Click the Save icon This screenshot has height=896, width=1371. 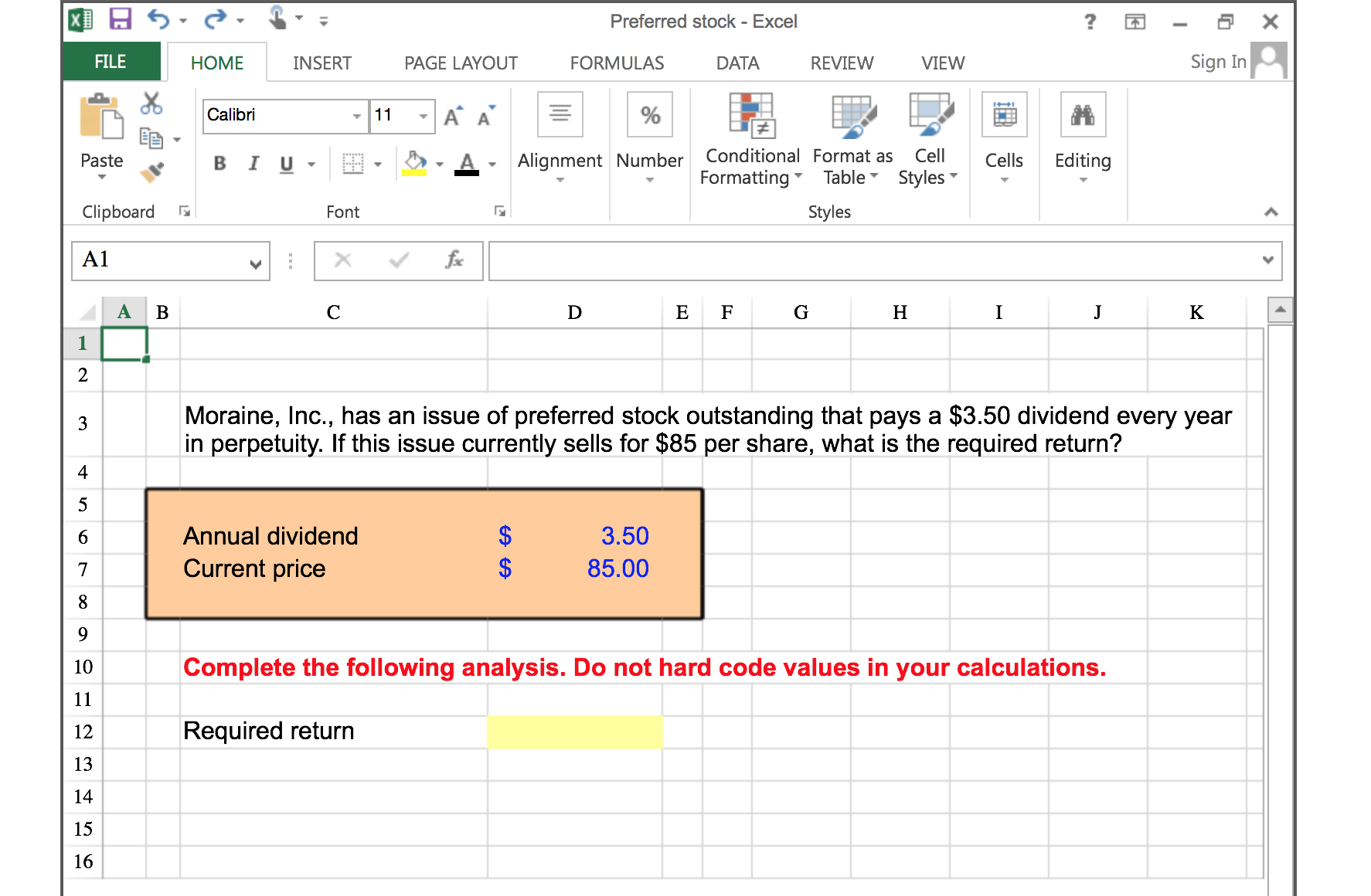point(121,20)
